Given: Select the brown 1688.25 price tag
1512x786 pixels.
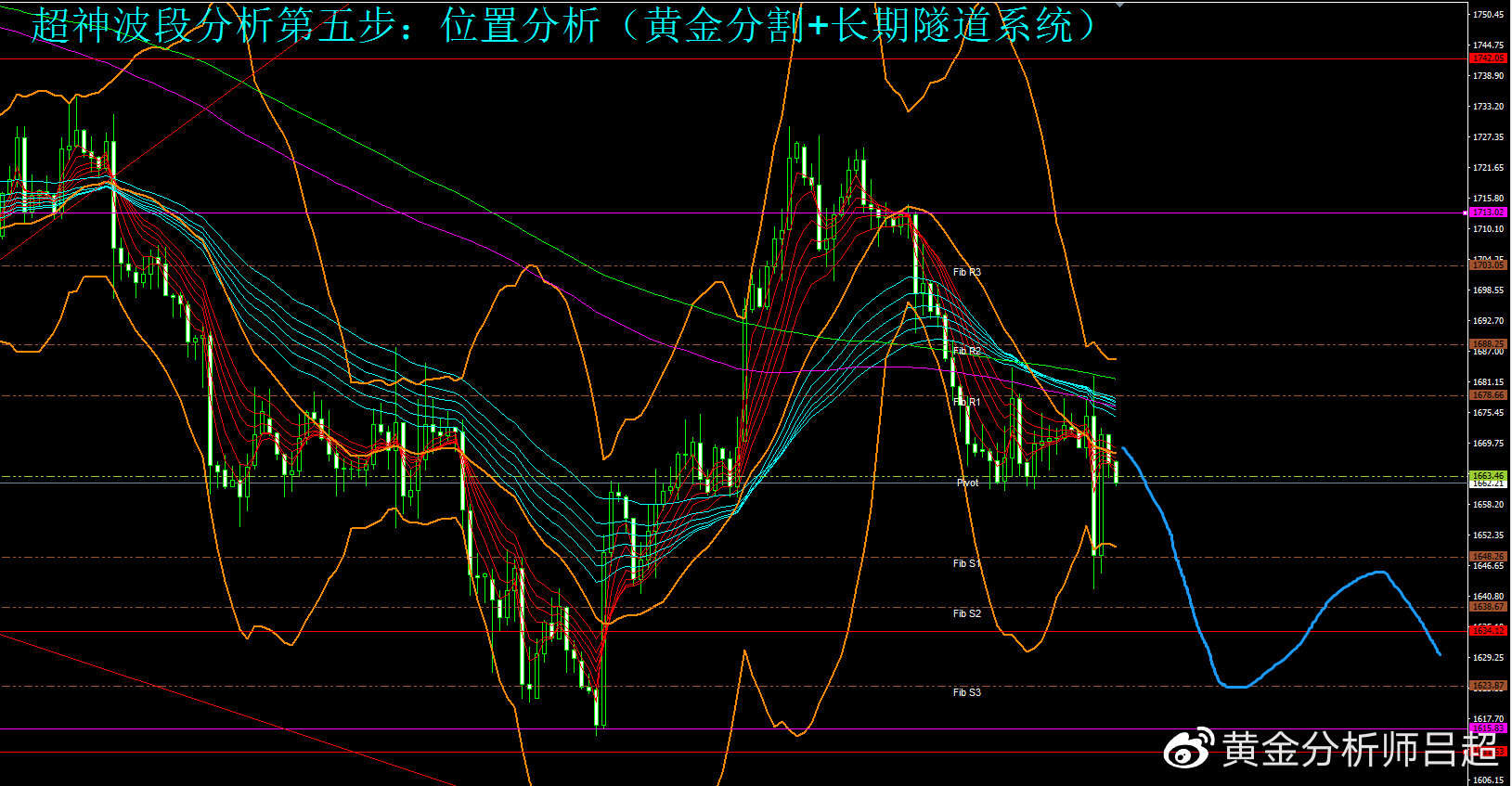Looking at the screenshot, I should pos(1488,344).
